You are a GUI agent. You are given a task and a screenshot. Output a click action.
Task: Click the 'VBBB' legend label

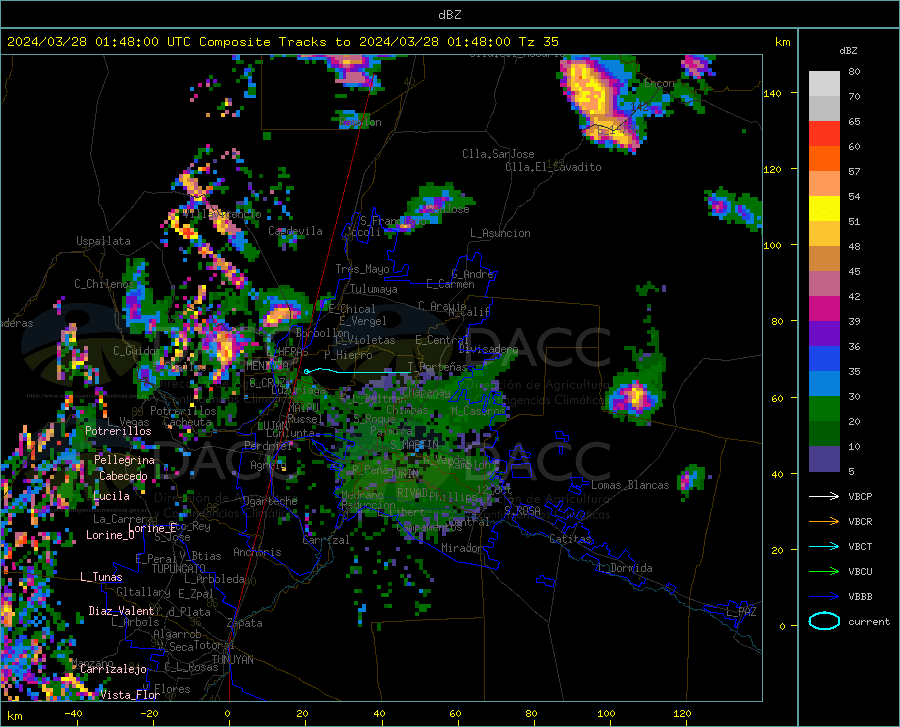[860, 597]
